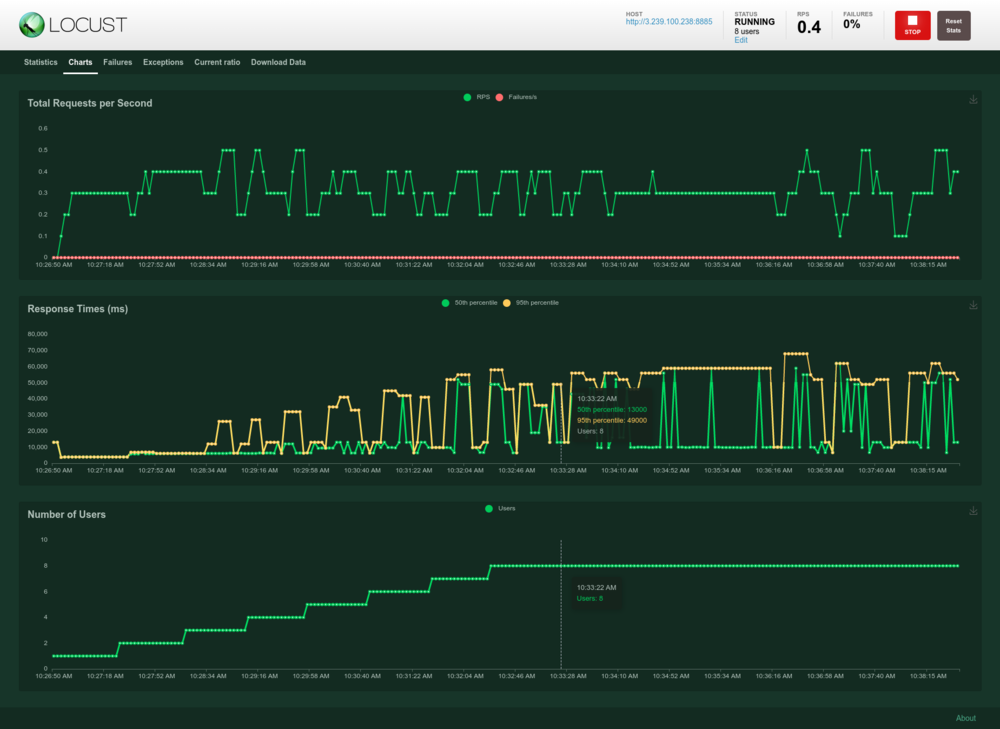Viewport: 1000px width, 729px height.
Task: Click the Locust logo icon
Action: (x=31, y=25)
